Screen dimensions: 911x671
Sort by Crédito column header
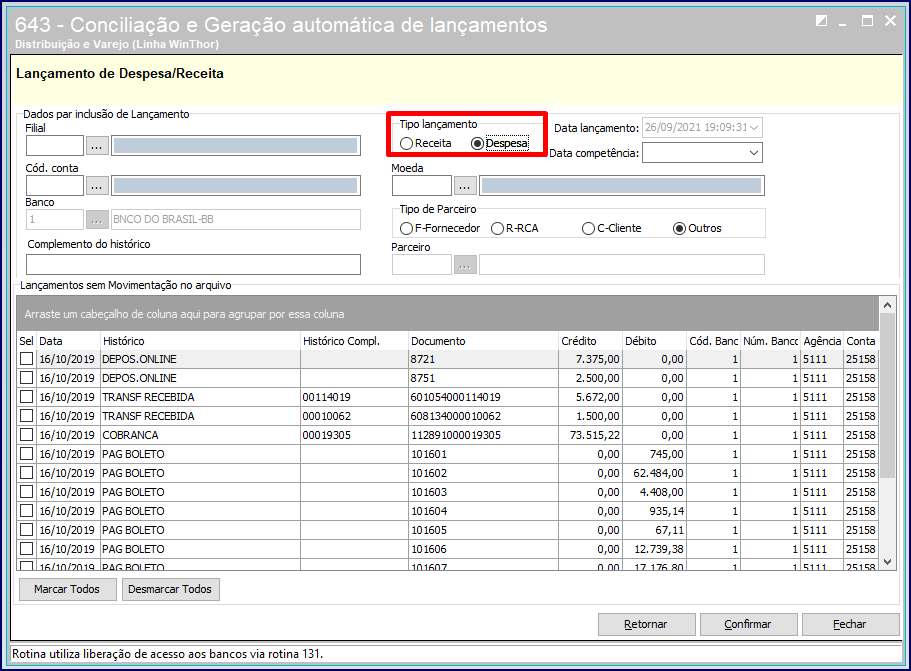[x=590, y=341]
